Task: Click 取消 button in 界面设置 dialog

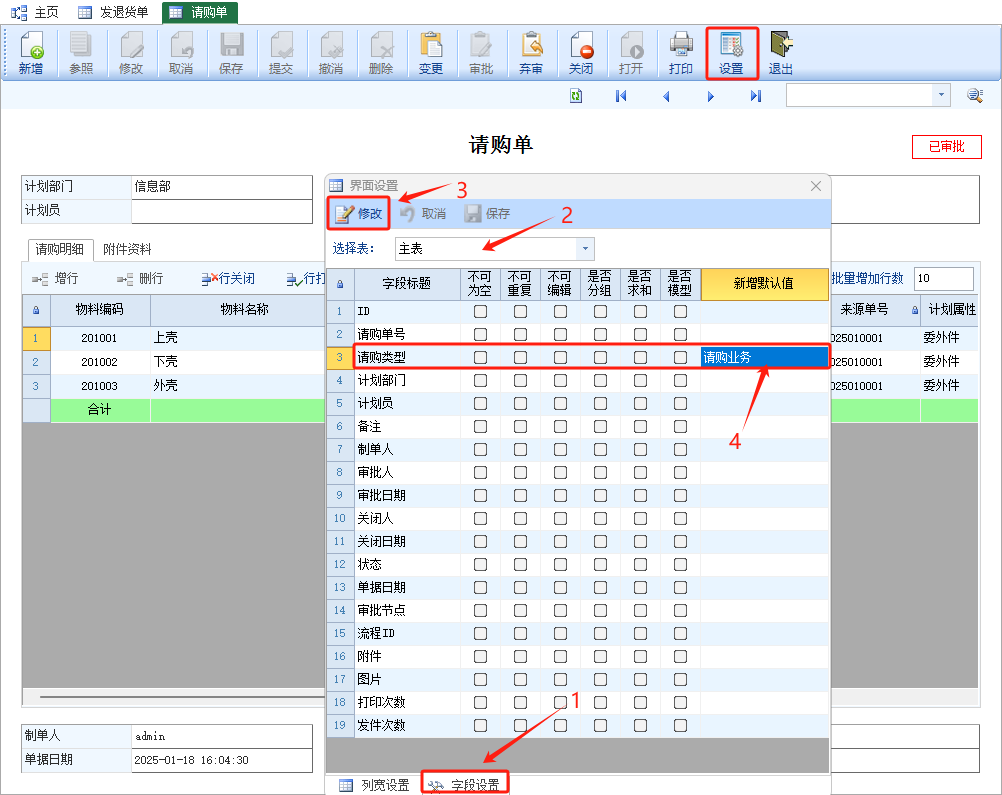Action: tap(423, 213)
